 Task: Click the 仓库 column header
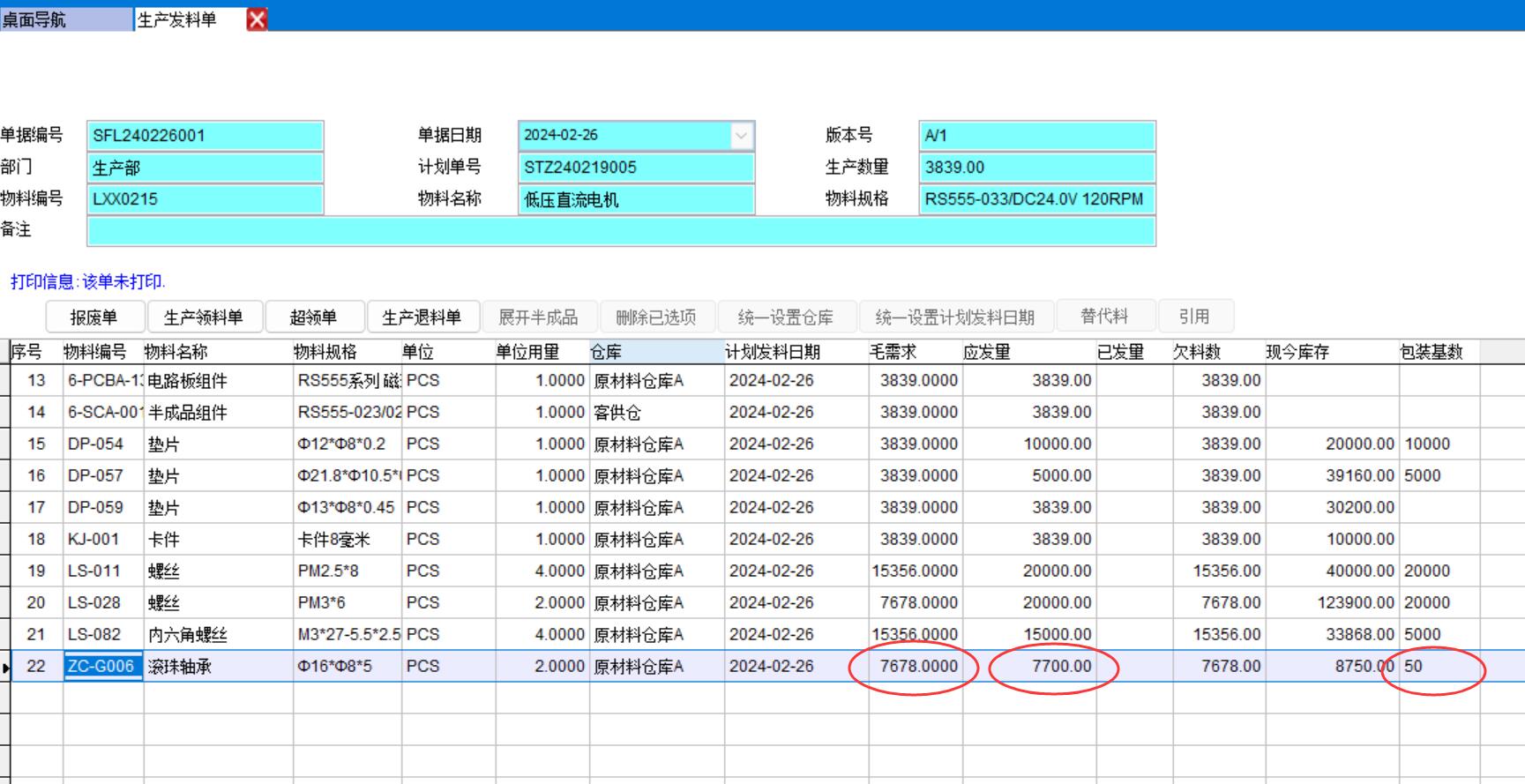pyautogui.click(x=655, y=352)
